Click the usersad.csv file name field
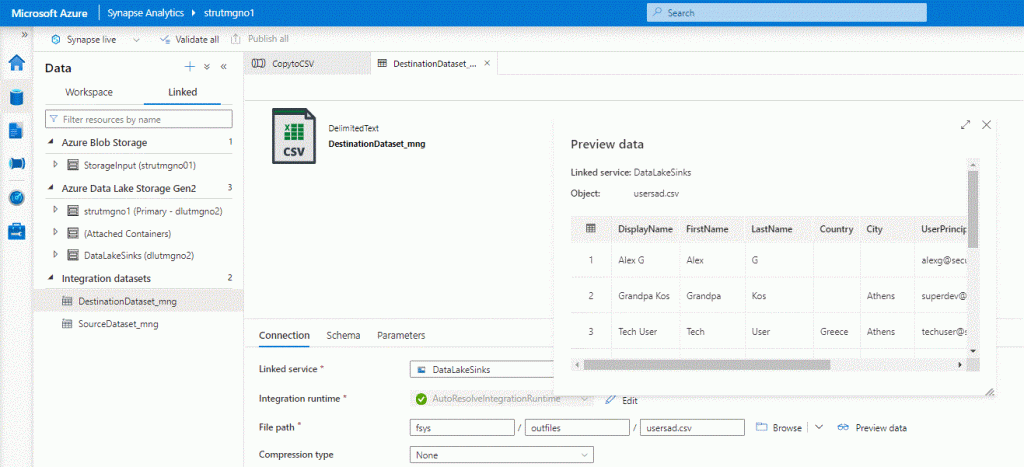 coord(692,427)
